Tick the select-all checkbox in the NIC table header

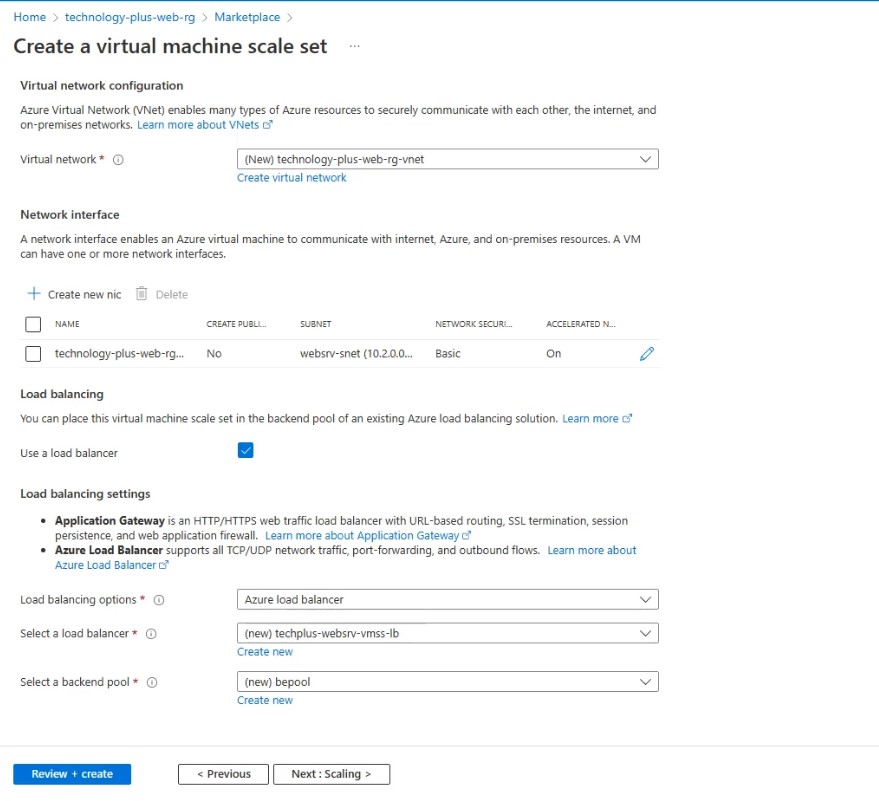33,324
